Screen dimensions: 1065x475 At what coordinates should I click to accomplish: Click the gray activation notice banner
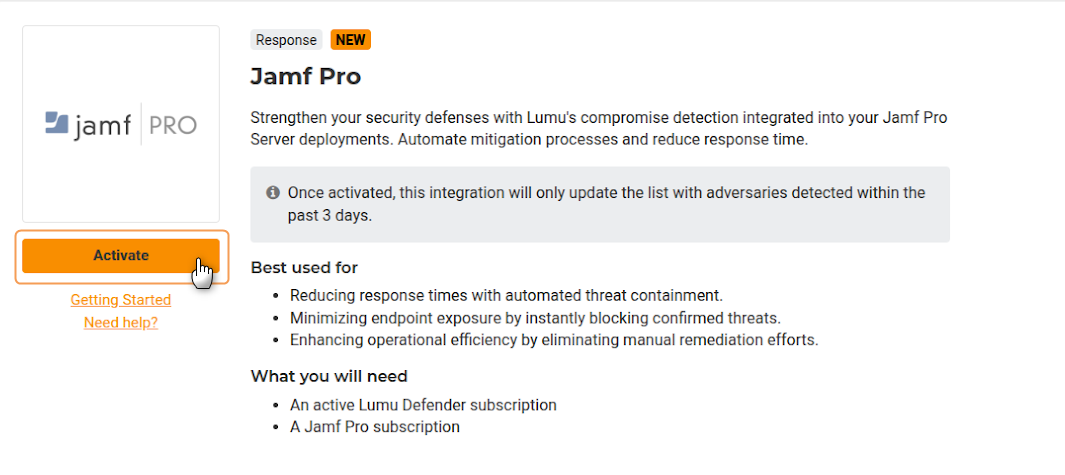point(600,204)
